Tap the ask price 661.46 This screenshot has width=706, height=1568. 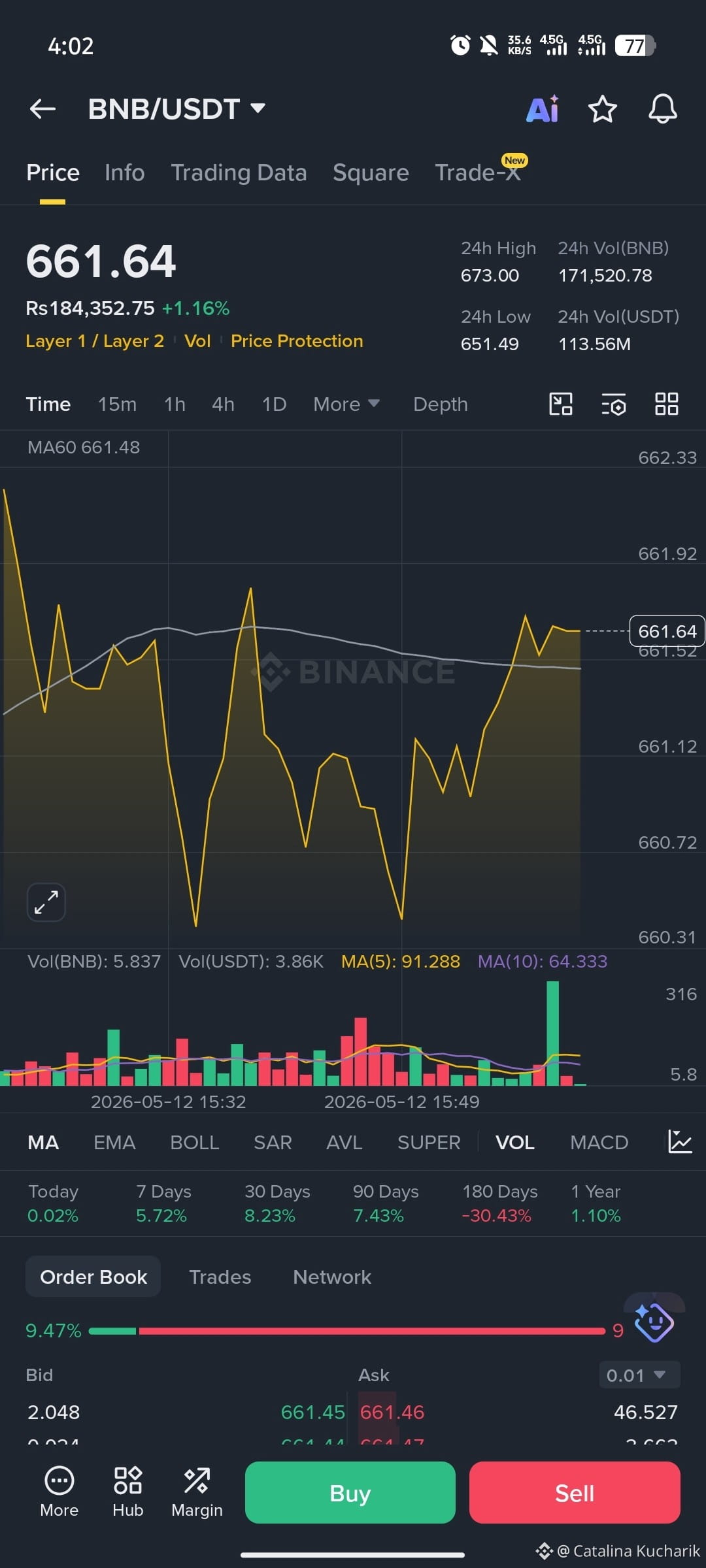pyautogui.click(x=392, y=1412)
